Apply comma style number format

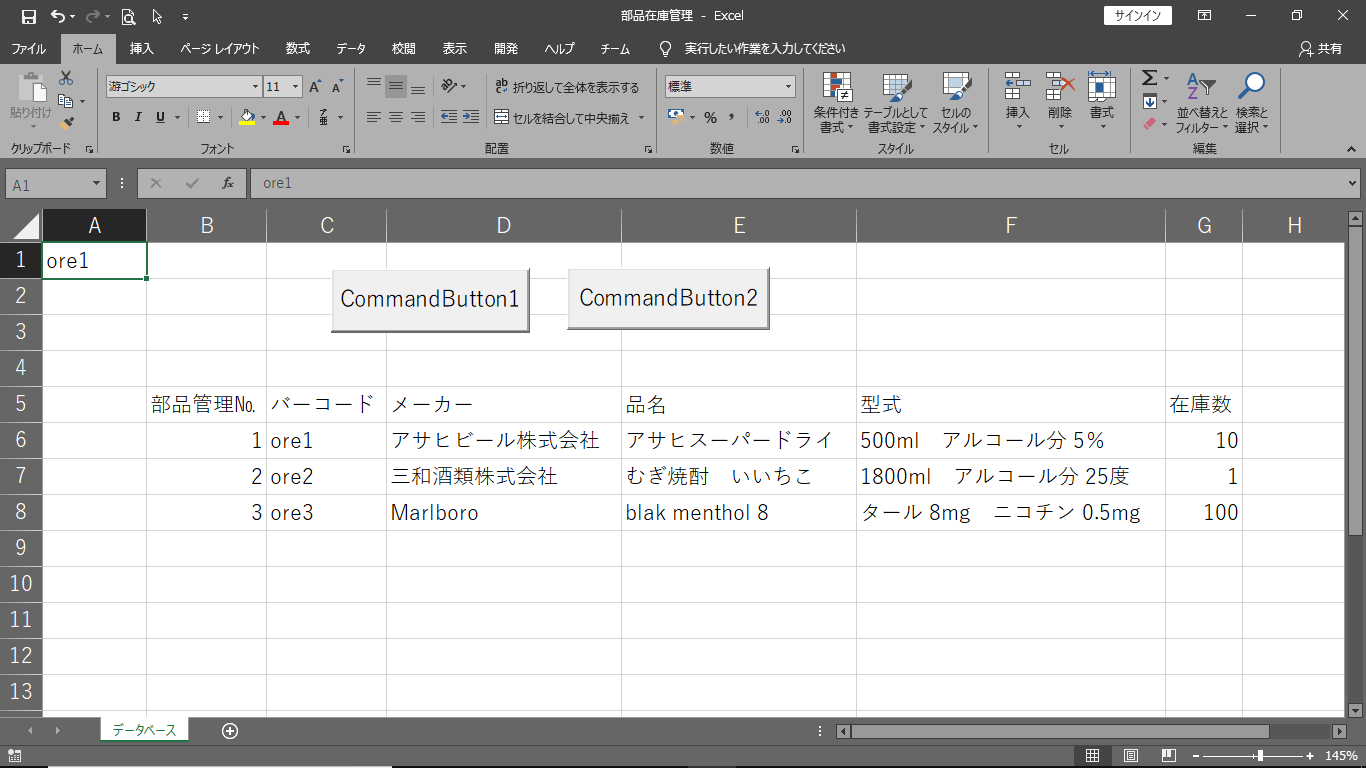732,117
